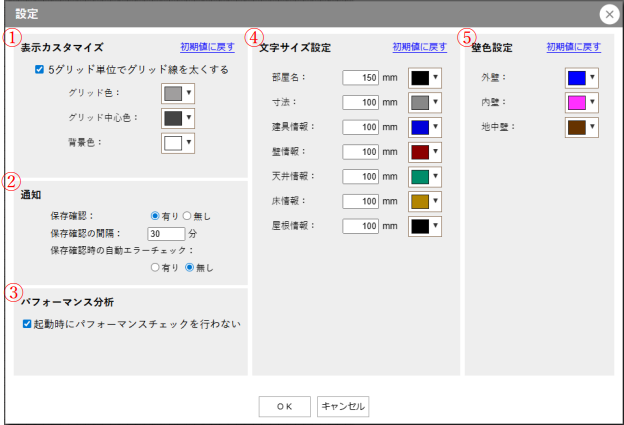624x425 pixels.
Task: Click the 保存確認の間隔 minutes input field
Action: pos(164,234)
